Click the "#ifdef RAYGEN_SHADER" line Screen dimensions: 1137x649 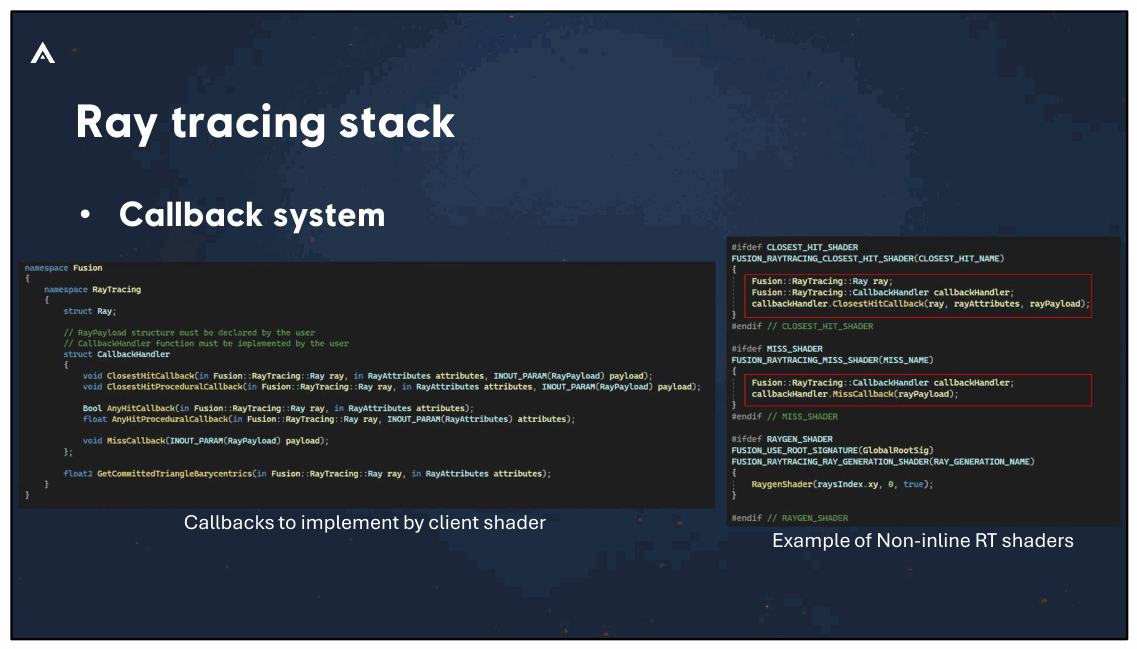(782, 439)
